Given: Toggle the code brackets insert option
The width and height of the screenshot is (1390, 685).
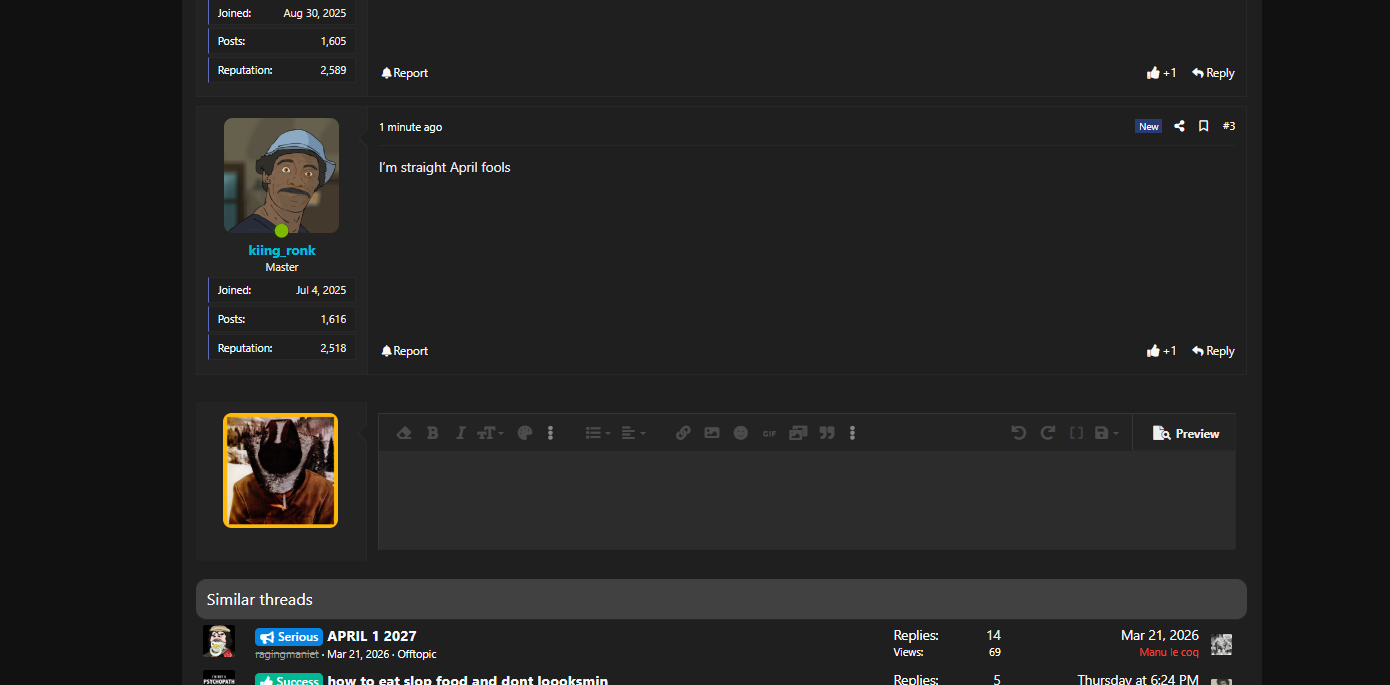Looking at the screenshot, I should 1076,432.
